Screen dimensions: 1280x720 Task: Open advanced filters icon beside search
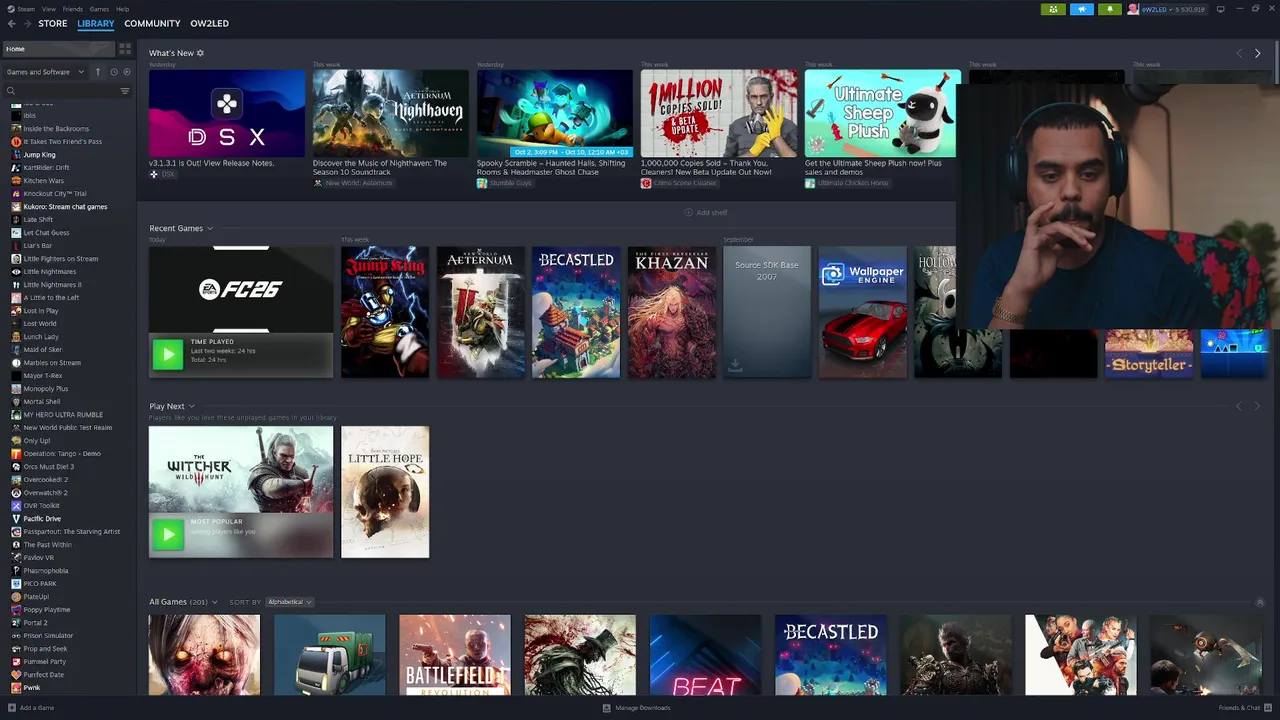[125, 91]
